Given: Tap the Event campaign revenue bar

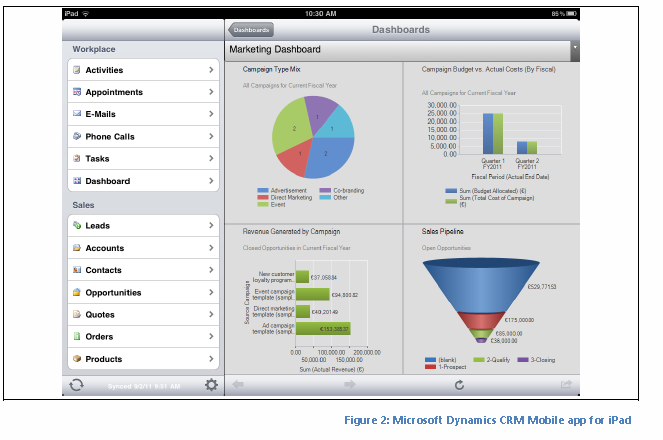Looking at the screenshot, I should (312, 294).
